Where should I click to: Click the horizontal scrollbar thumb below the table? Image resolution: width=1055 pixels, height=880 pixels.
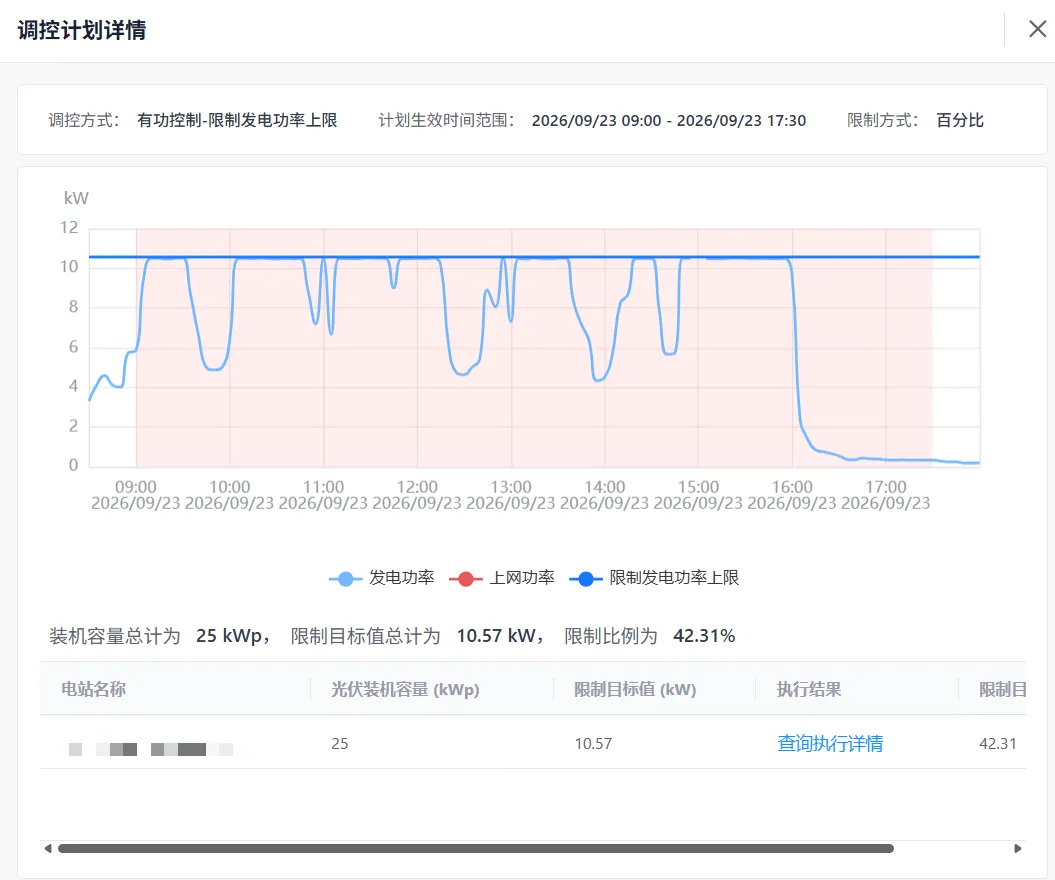click(476, 848)
